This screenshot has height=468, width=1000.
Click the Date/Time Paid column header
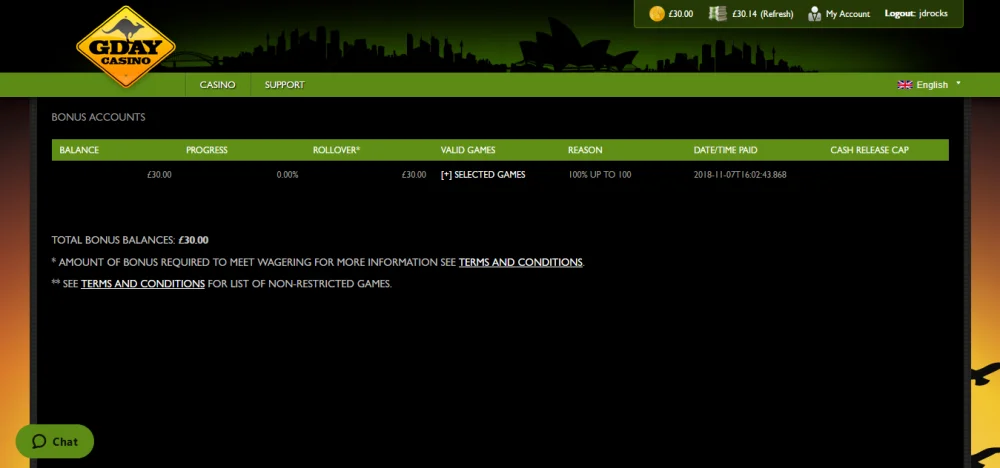pos(726,150)
